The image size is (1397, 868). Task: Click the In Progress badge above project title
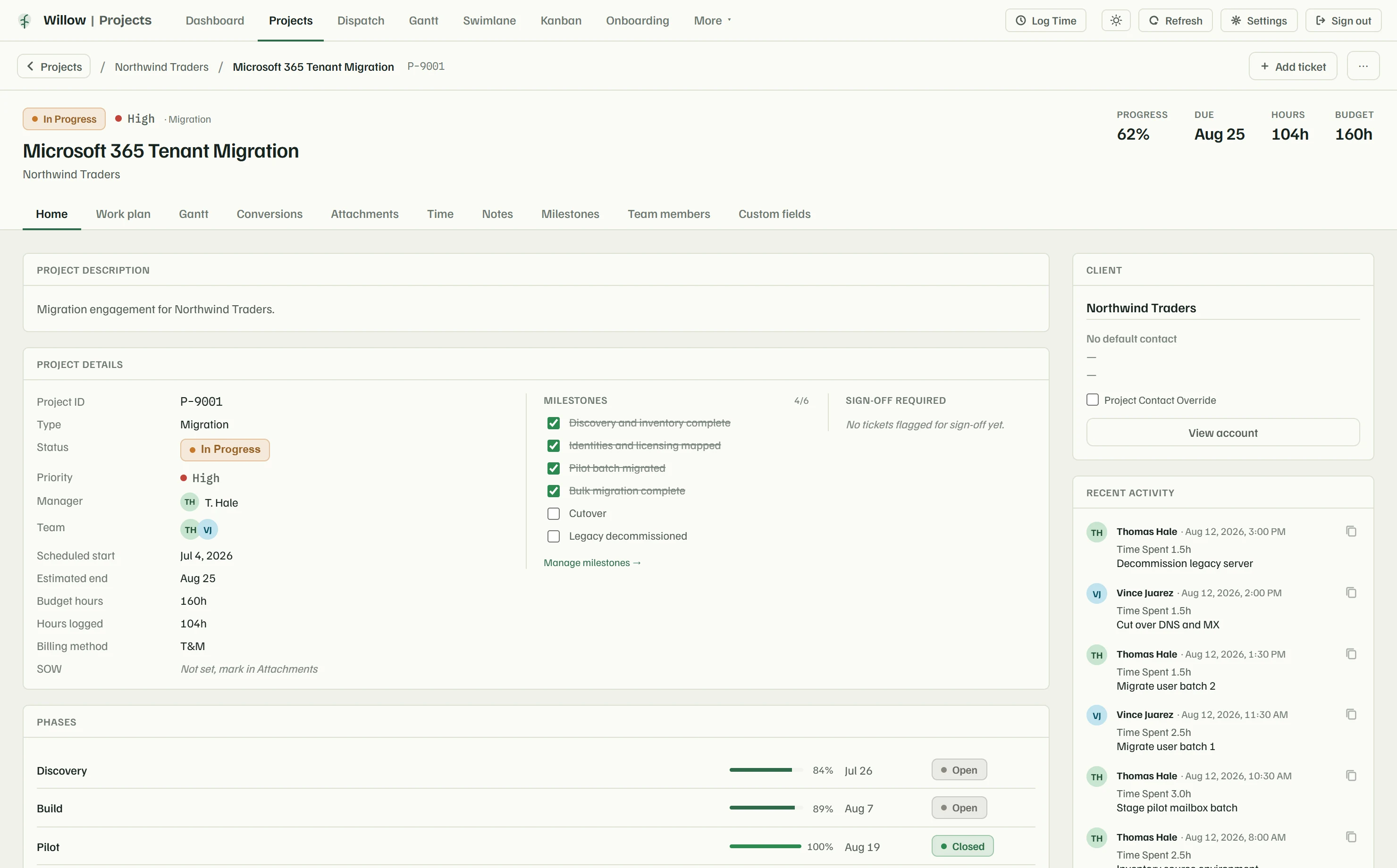coord(64,119)
